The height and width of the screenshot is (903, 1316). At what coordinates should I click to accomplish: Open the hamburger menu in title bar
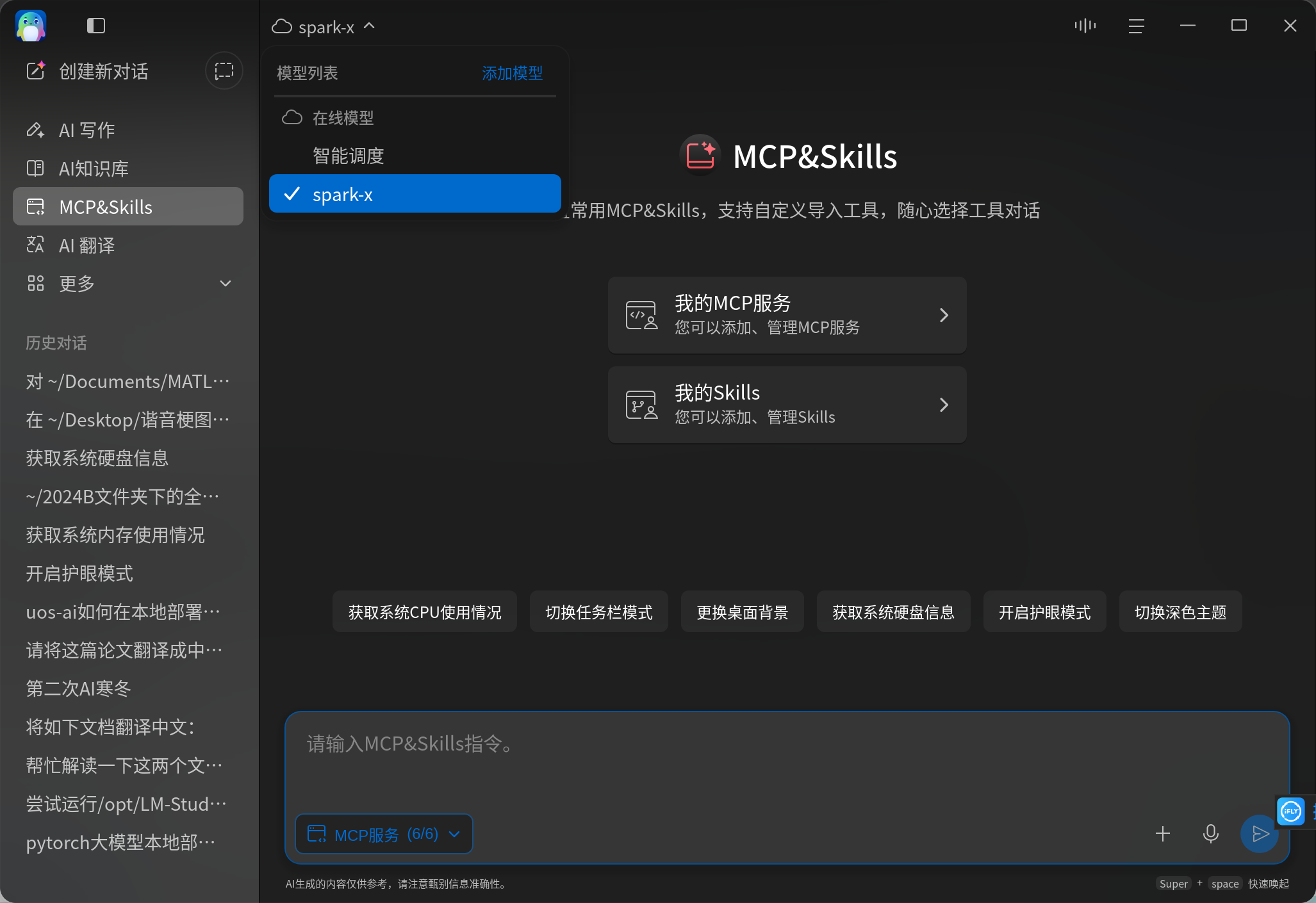[1136, 26]
